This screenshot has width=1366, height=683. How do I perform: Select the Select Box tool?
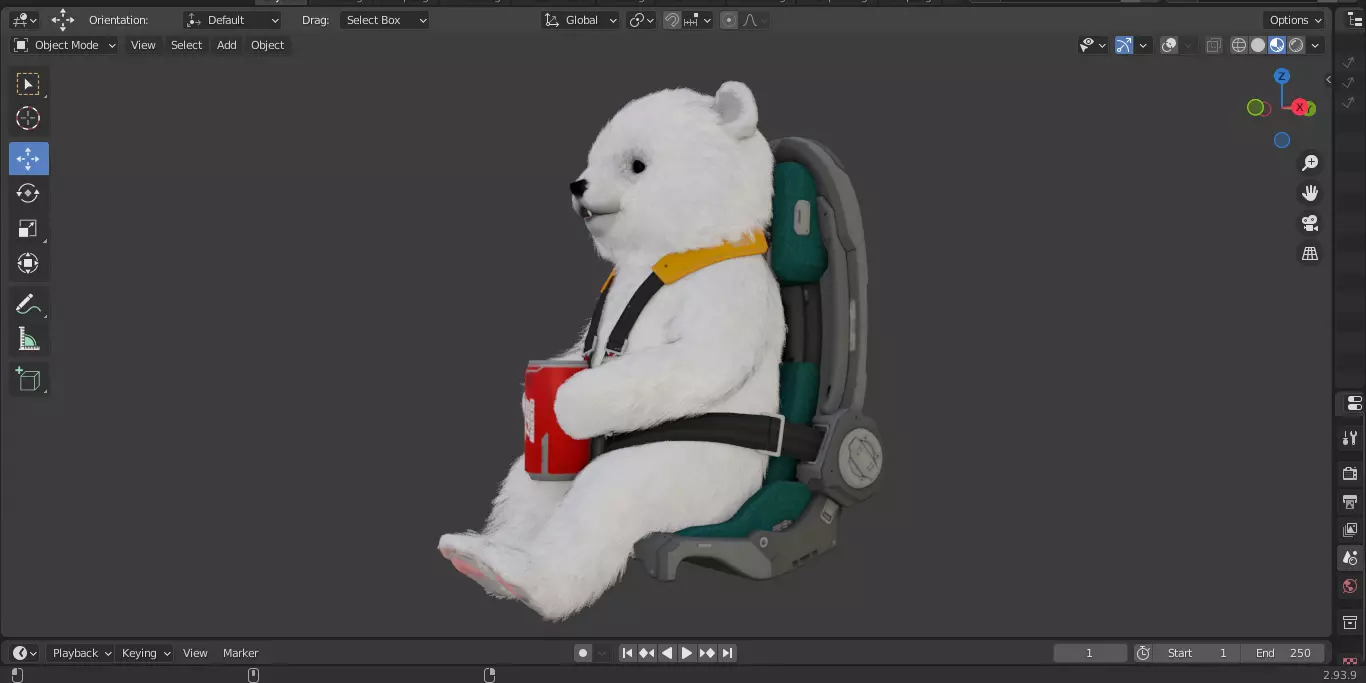[28, 84]
